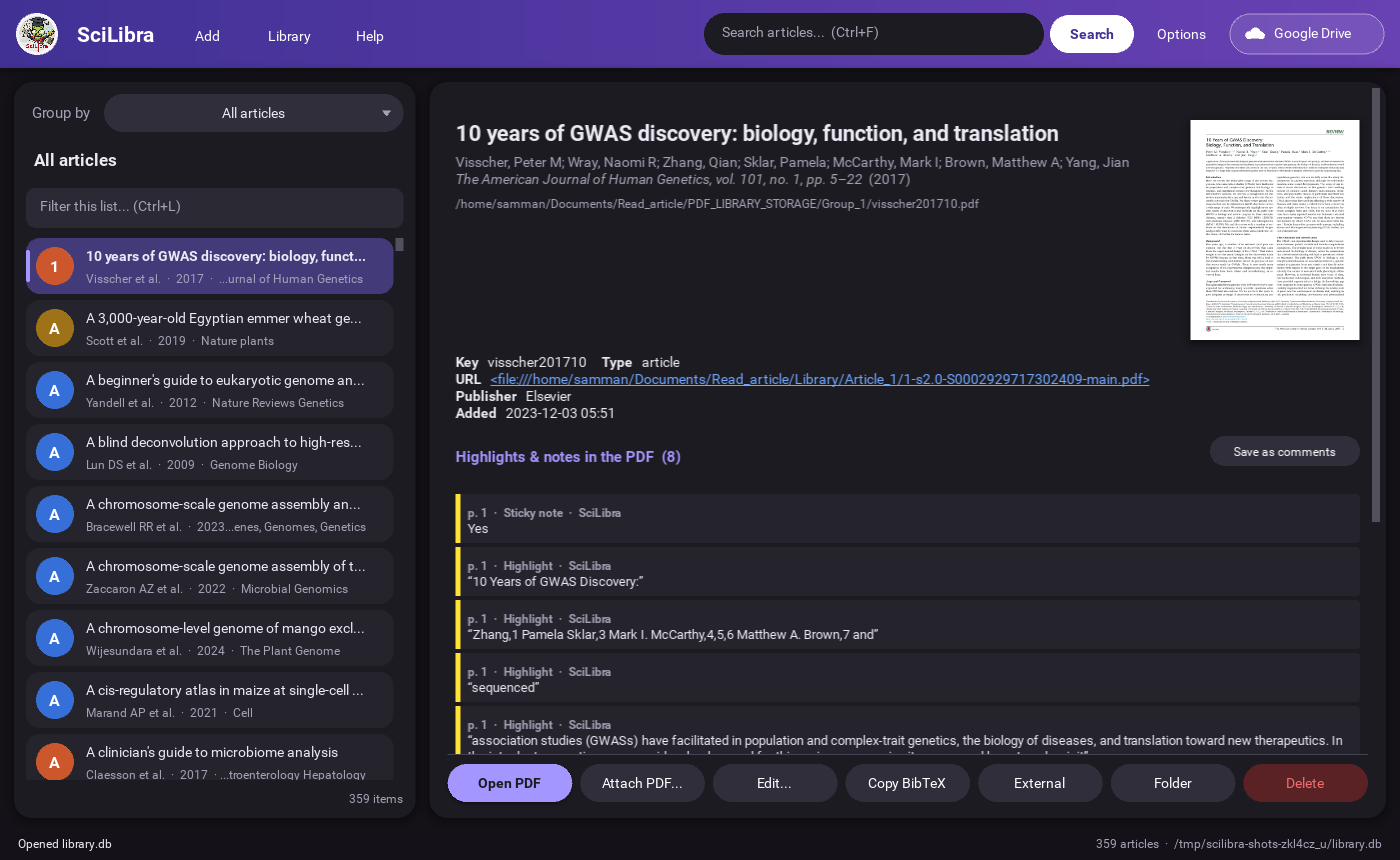Click the avatar icon for eukaryotic genome beginner's guide
1400x860 pixels.
click(x=55, y=391)
